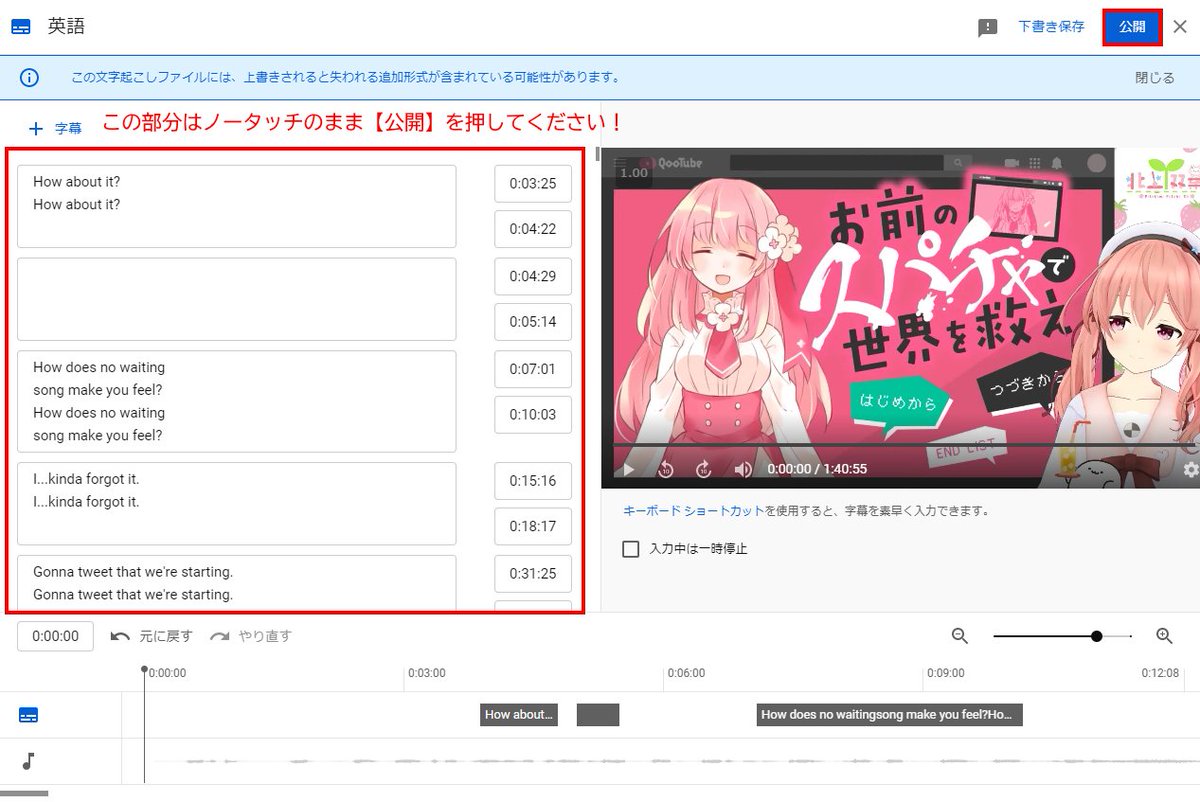Edit the end time 0:10:03

pyautogui.click(x=533, y=415)
